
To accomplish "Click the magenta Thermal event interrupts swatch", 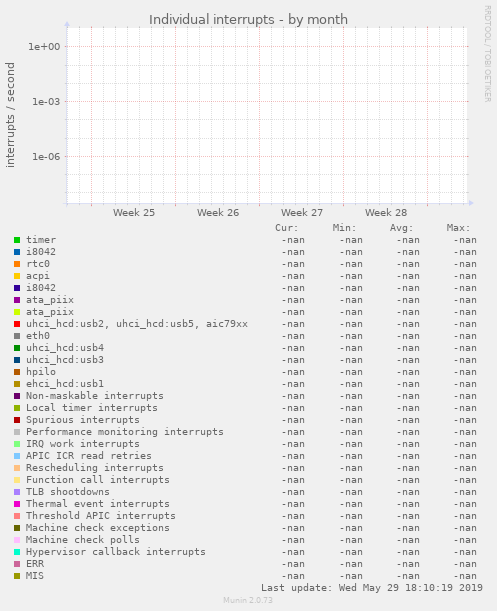I will point(17,504).
